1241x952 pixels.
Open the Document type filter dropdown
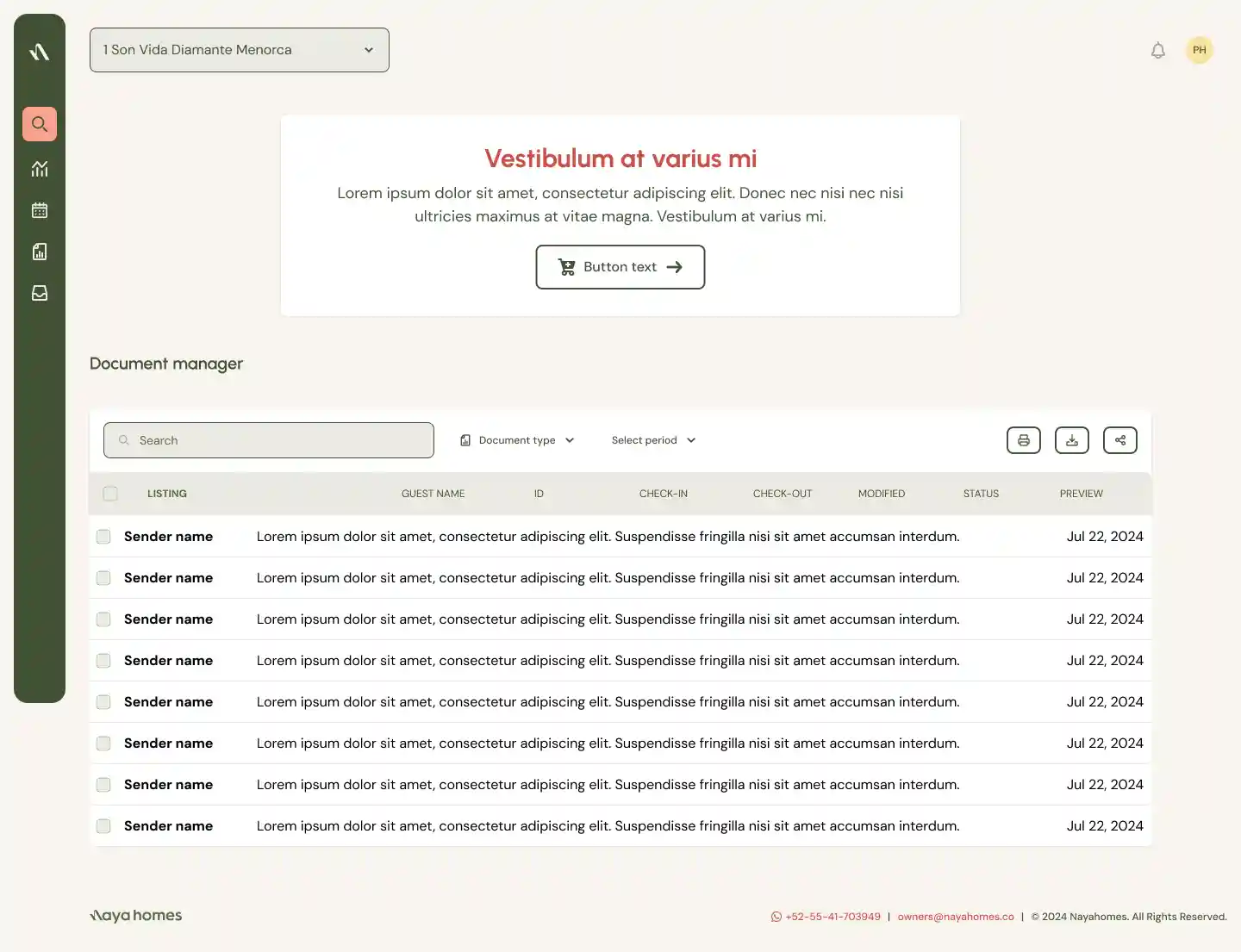(518, 440)
